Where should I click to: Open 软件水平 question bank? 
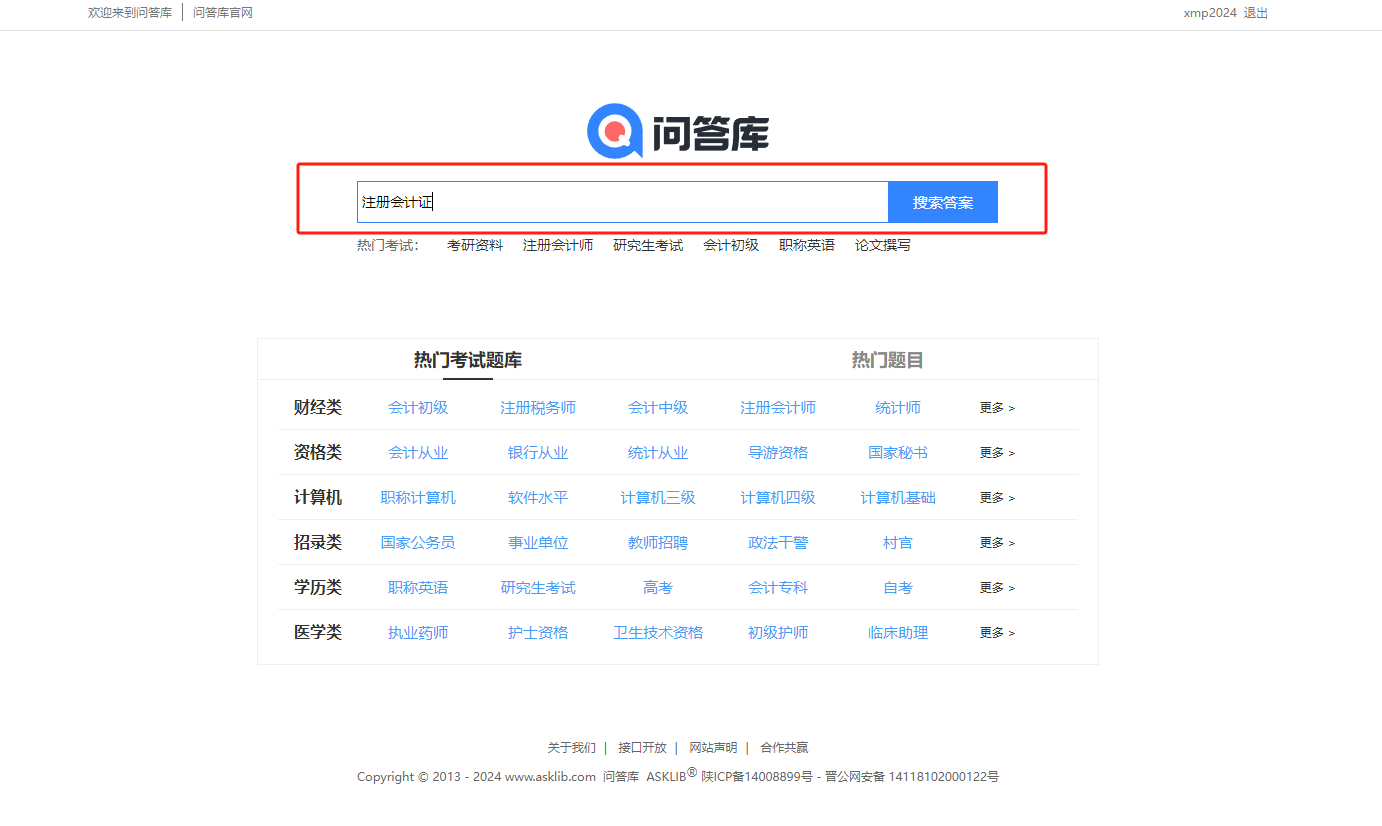[x=538, y=498]
